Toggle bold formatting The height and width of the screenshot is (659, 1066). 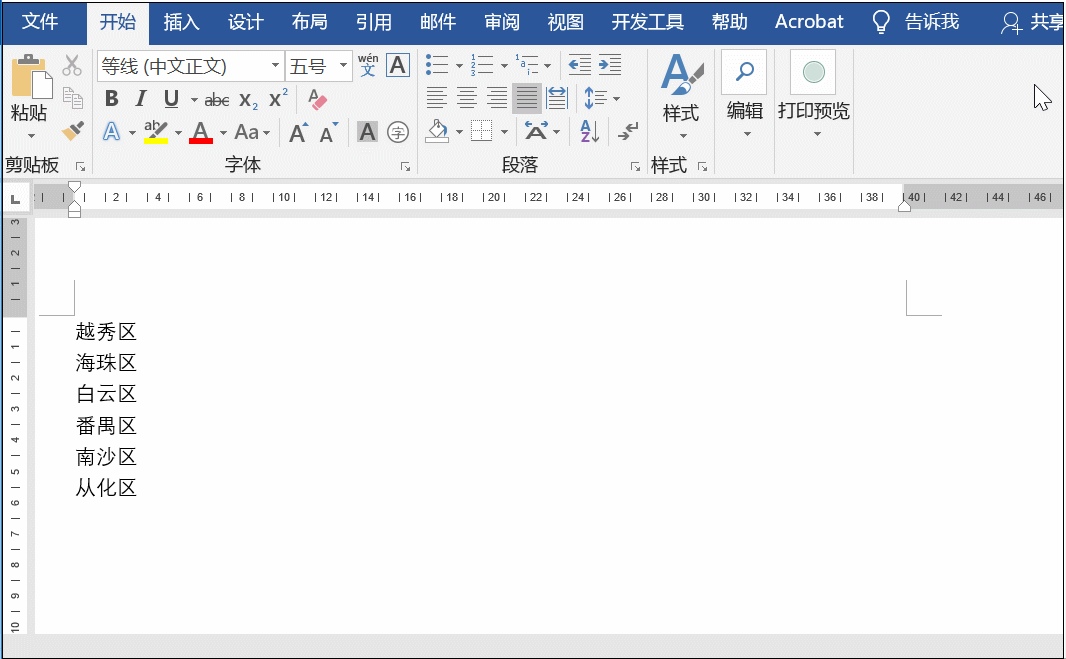point(111,99)
